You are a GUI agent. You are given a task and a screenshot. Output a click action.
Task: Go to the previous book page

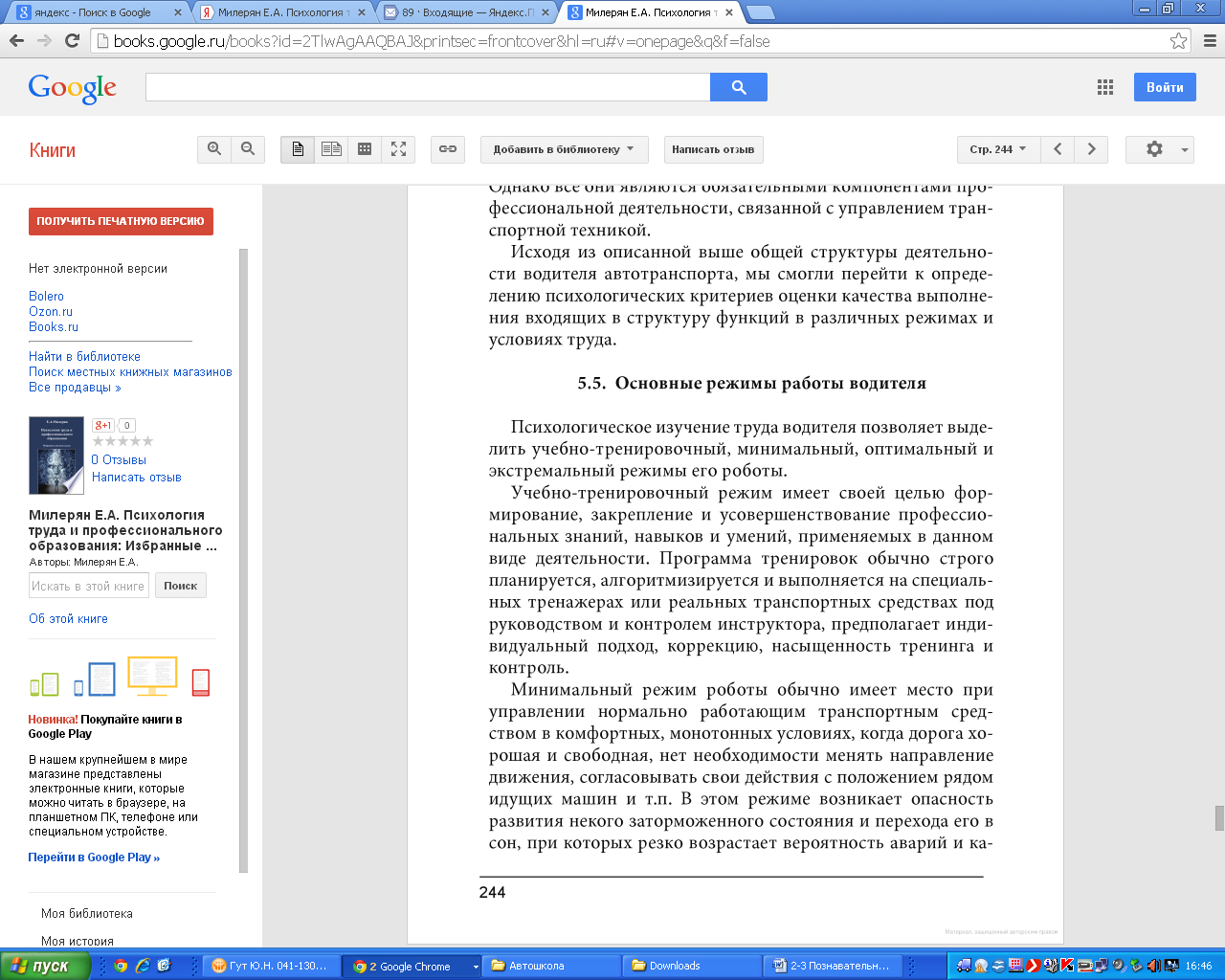[x=1058, y=149]
